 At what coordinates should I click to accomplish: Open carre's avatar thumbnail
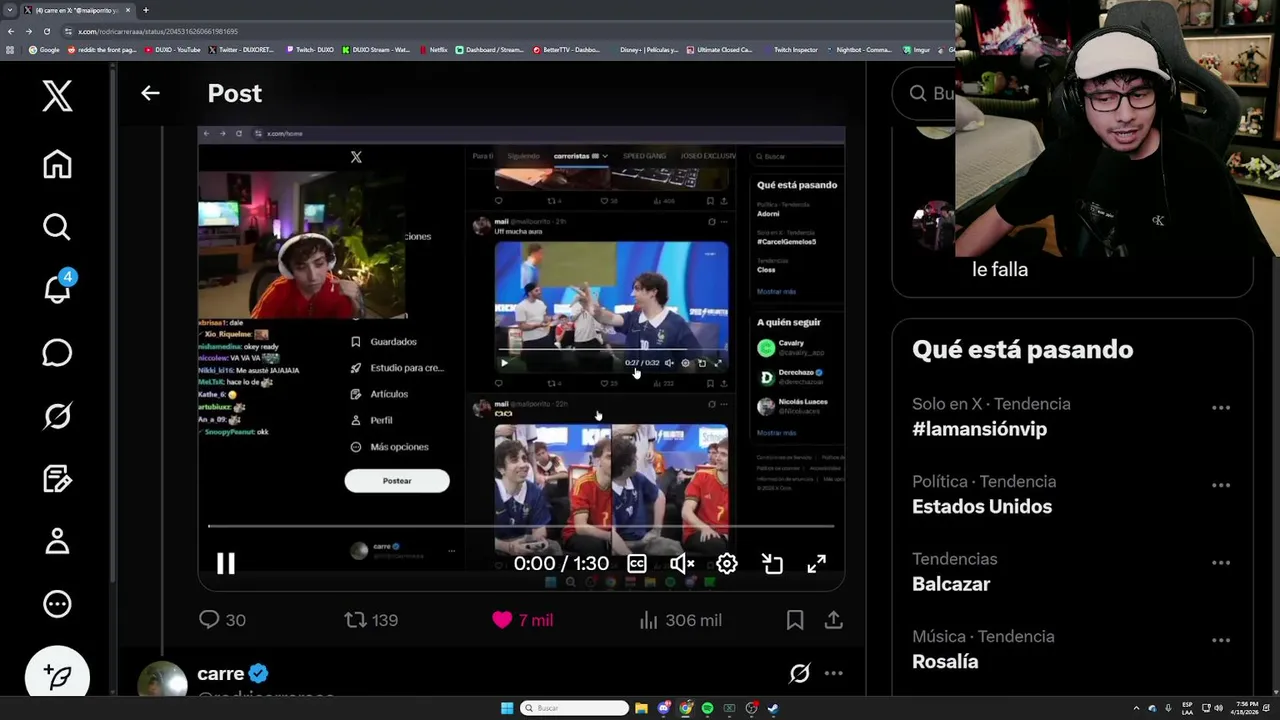[162, 679]
